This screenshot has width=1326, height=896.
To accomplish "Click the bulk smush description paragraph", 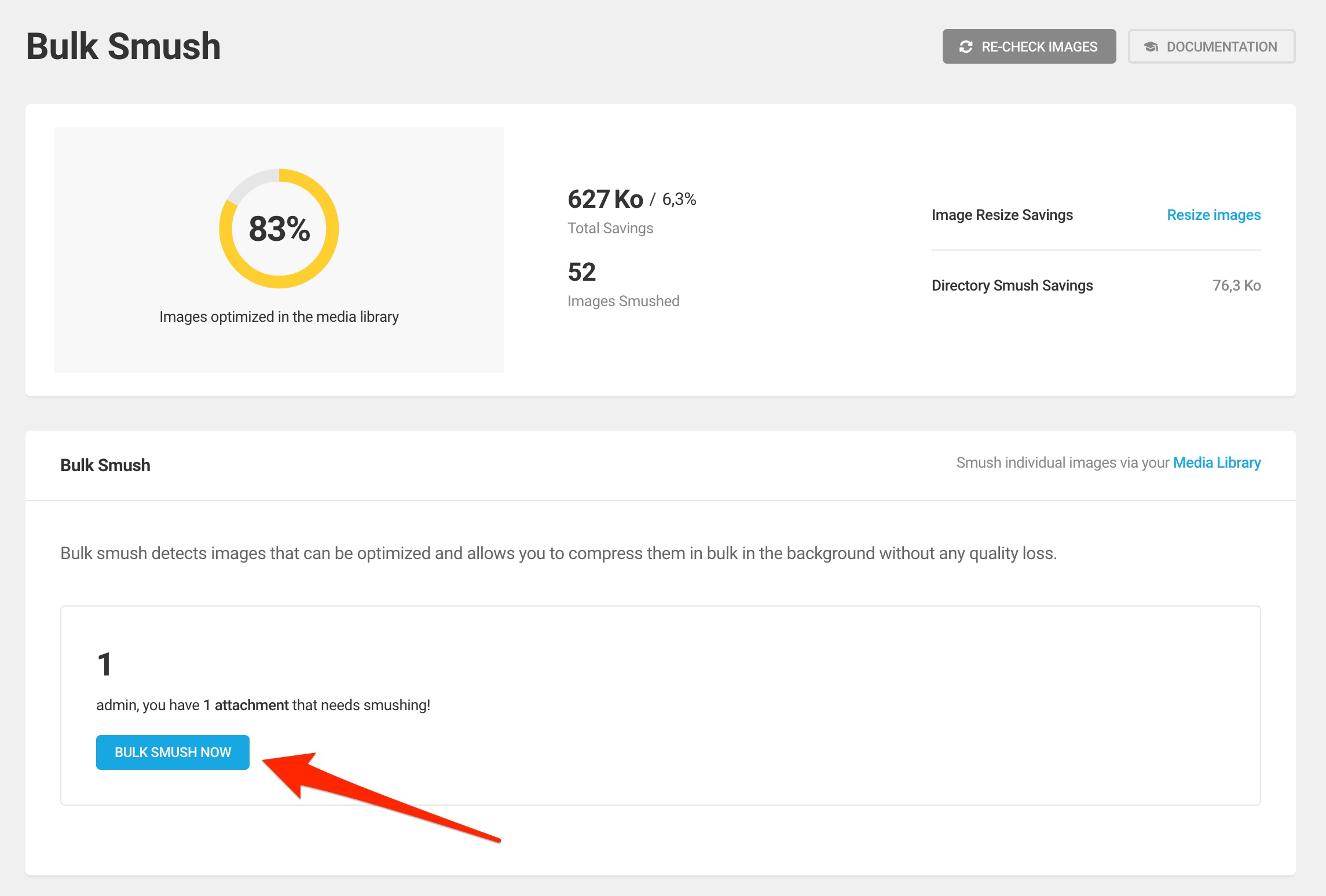I will [559, 553].
